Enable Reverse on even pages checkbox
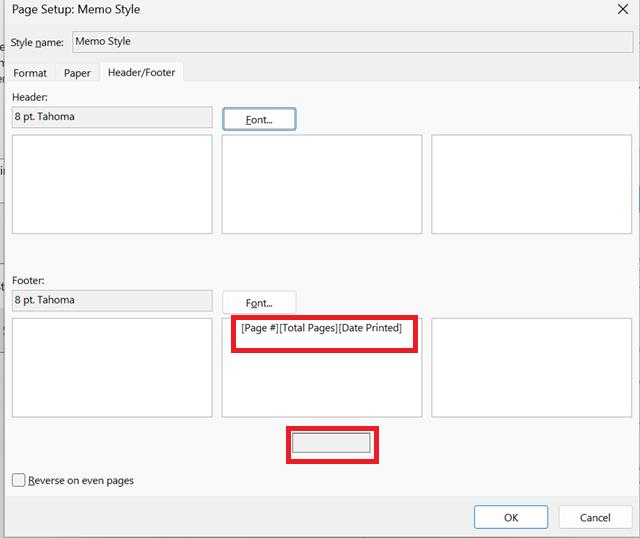The height and width of the screenshot is (538, 640). 19,480
